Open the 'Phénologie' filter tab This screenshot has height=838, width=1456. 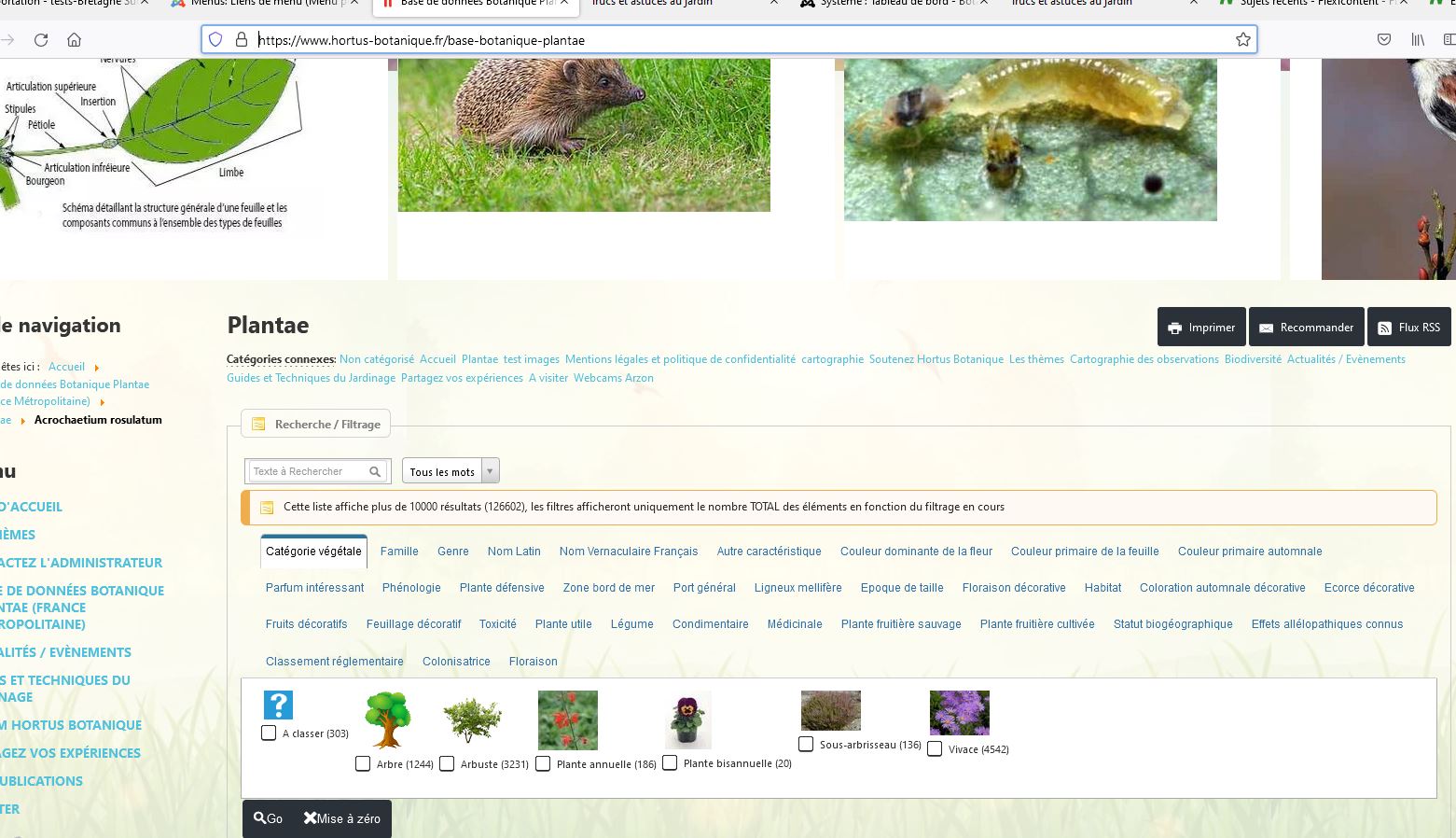[411, 587]
